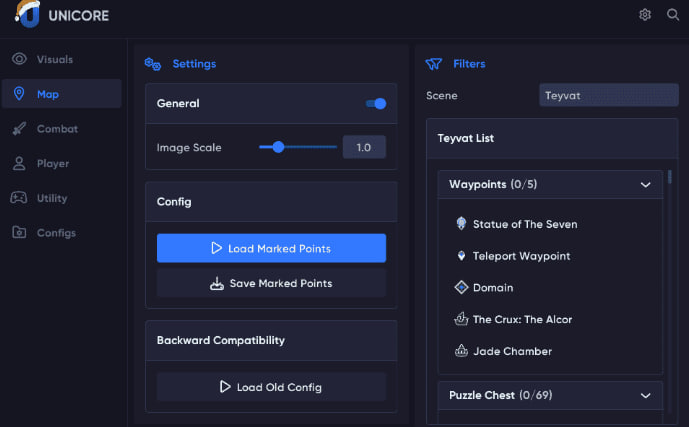Open the Utility sidebar tab
The height and width of the screenshot is (427, 689).
point(52,198)
